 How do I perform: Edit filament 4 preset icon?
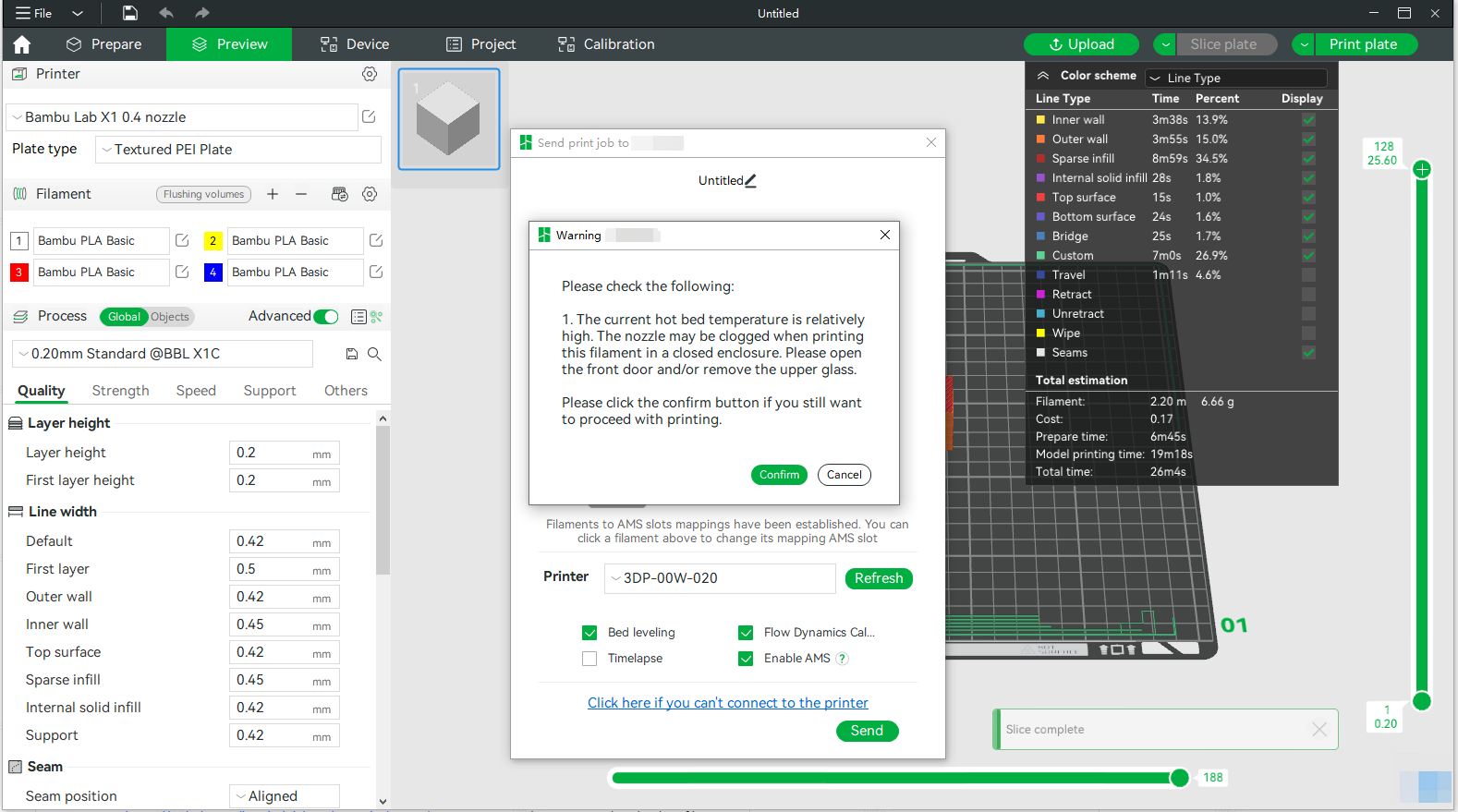click(376, 272)
